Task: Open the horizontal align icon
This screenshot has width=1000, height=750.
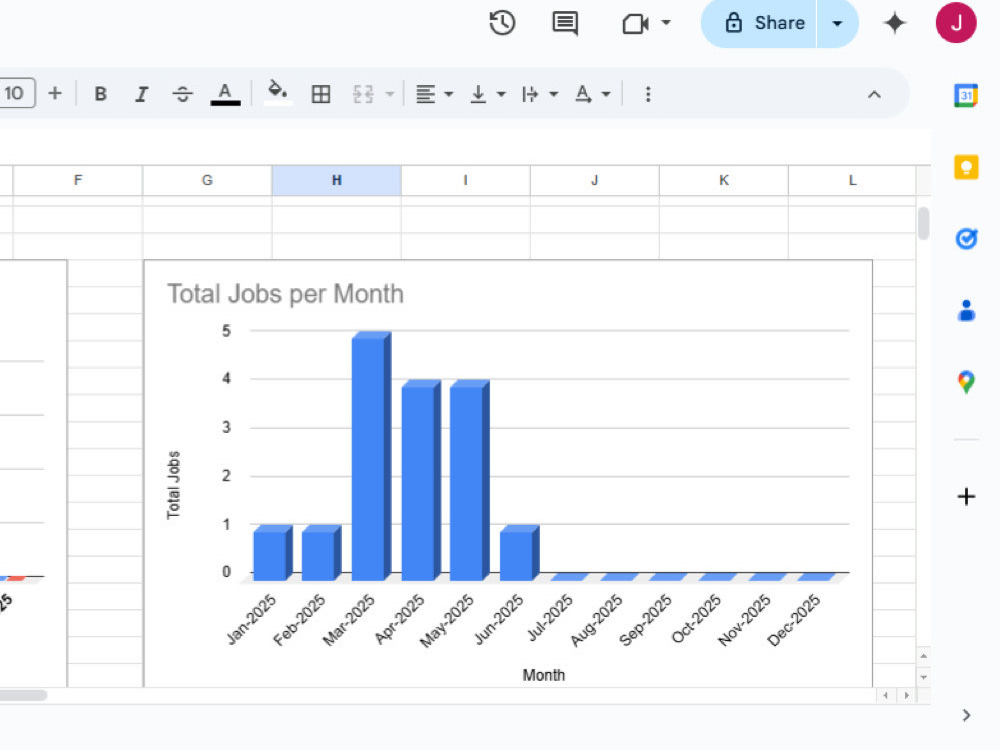Action: pyautogui.click(x=425, y=94)
